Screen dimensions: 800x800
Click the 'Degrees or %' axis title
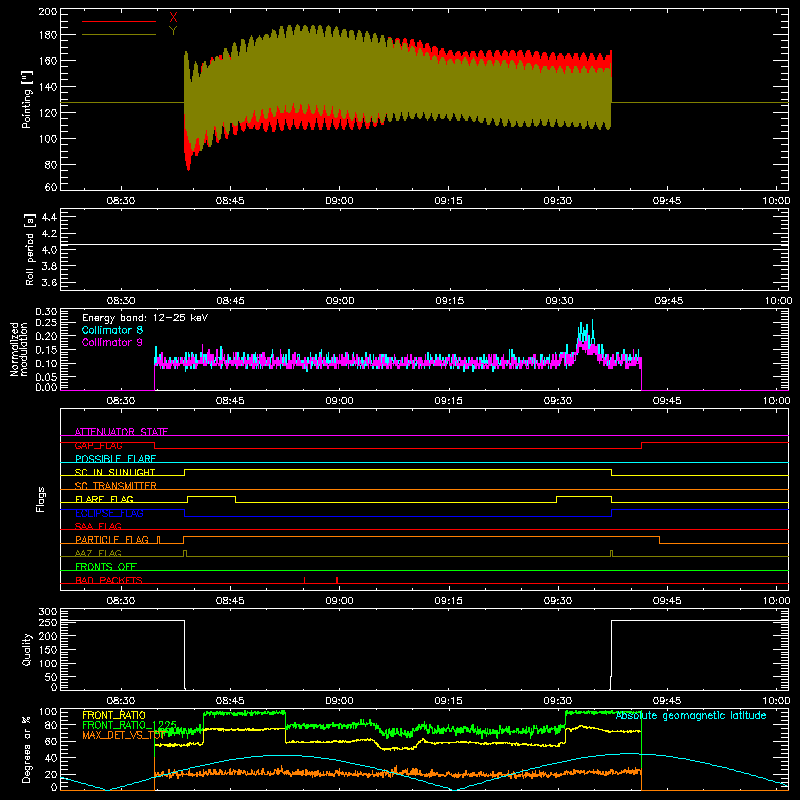(27, 749)
